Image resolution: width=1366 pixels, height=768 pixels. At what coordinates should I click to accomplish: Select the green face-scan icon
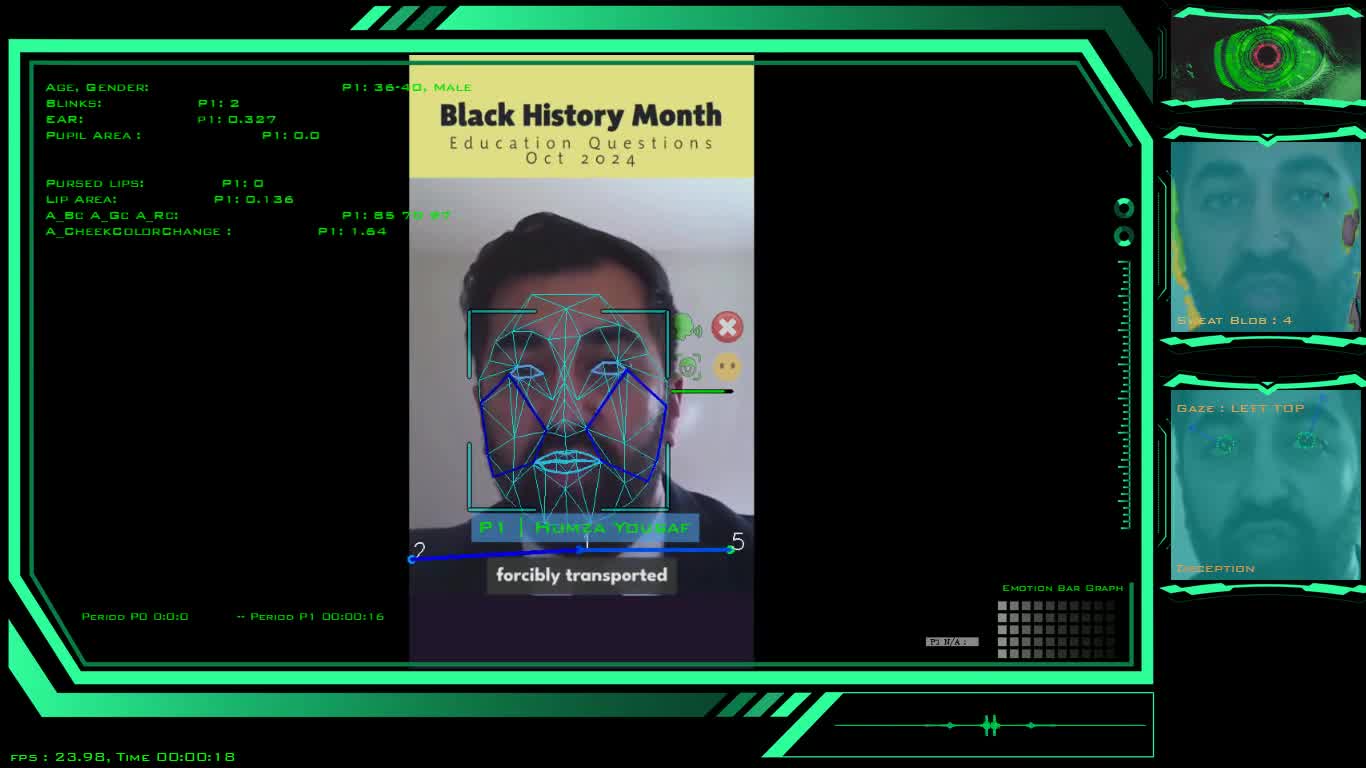pyautogui.click(x=688, y=367)
